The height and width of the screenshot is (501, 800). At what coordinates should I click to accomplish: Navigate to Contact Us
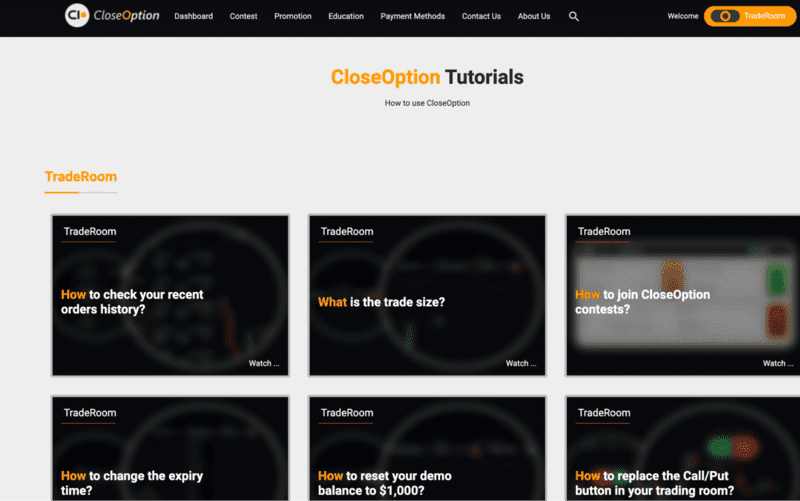click(x=481, y=16)
